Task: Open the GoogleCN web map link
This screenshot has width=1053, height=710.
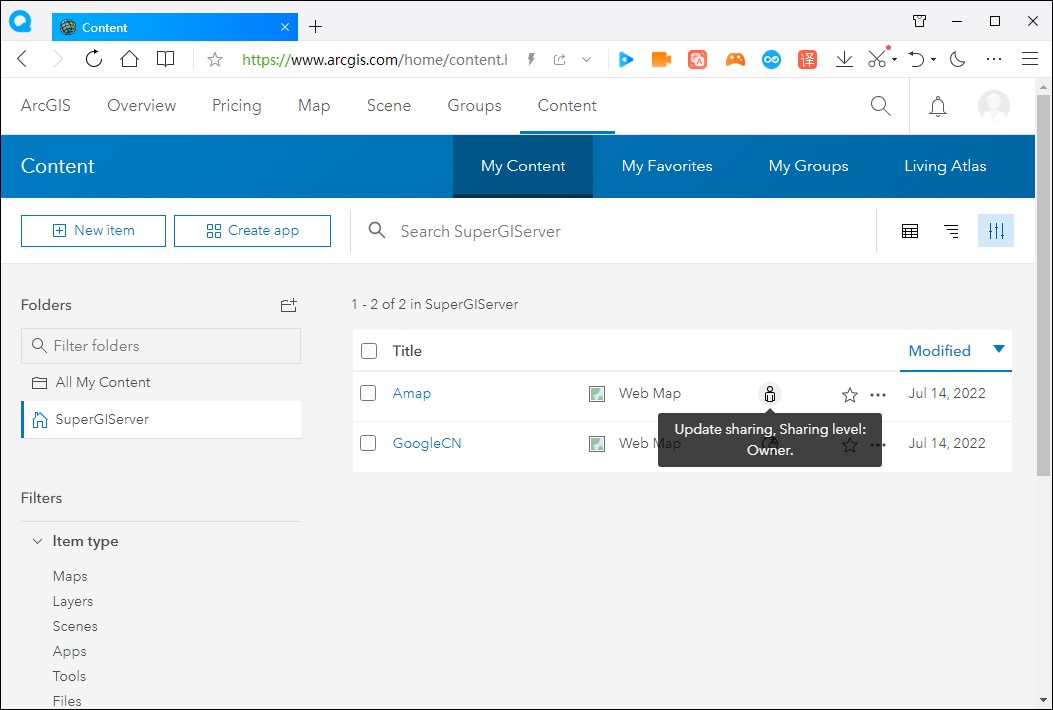Action: coord(427,443)
